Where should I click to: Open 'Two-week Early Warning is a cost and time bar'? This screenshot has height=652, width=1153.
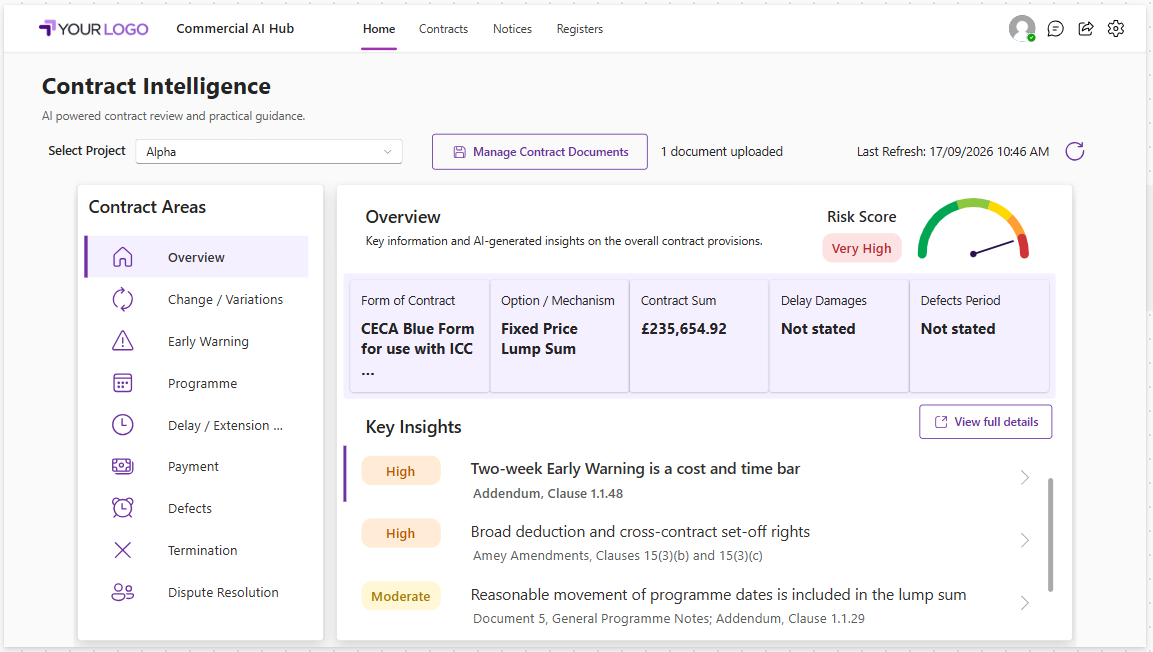pyautogui.click(x=635, y=468)
